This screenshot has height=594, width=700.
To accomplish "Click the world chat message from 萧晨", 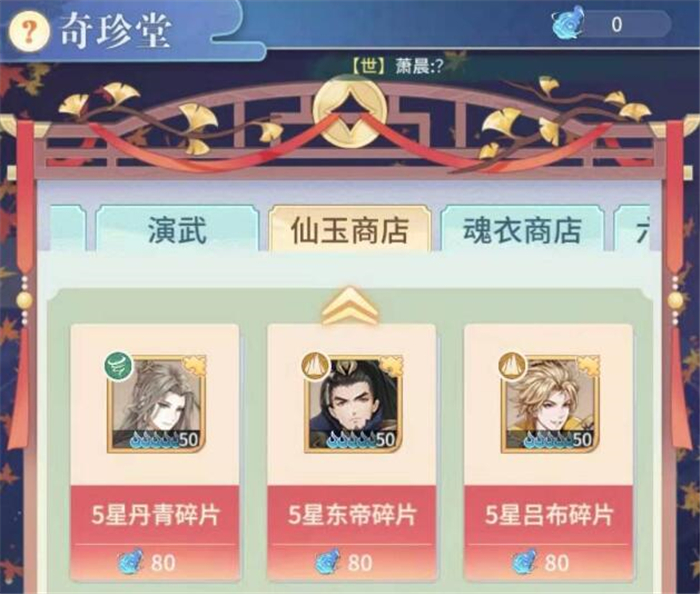I will click(397, 66).
